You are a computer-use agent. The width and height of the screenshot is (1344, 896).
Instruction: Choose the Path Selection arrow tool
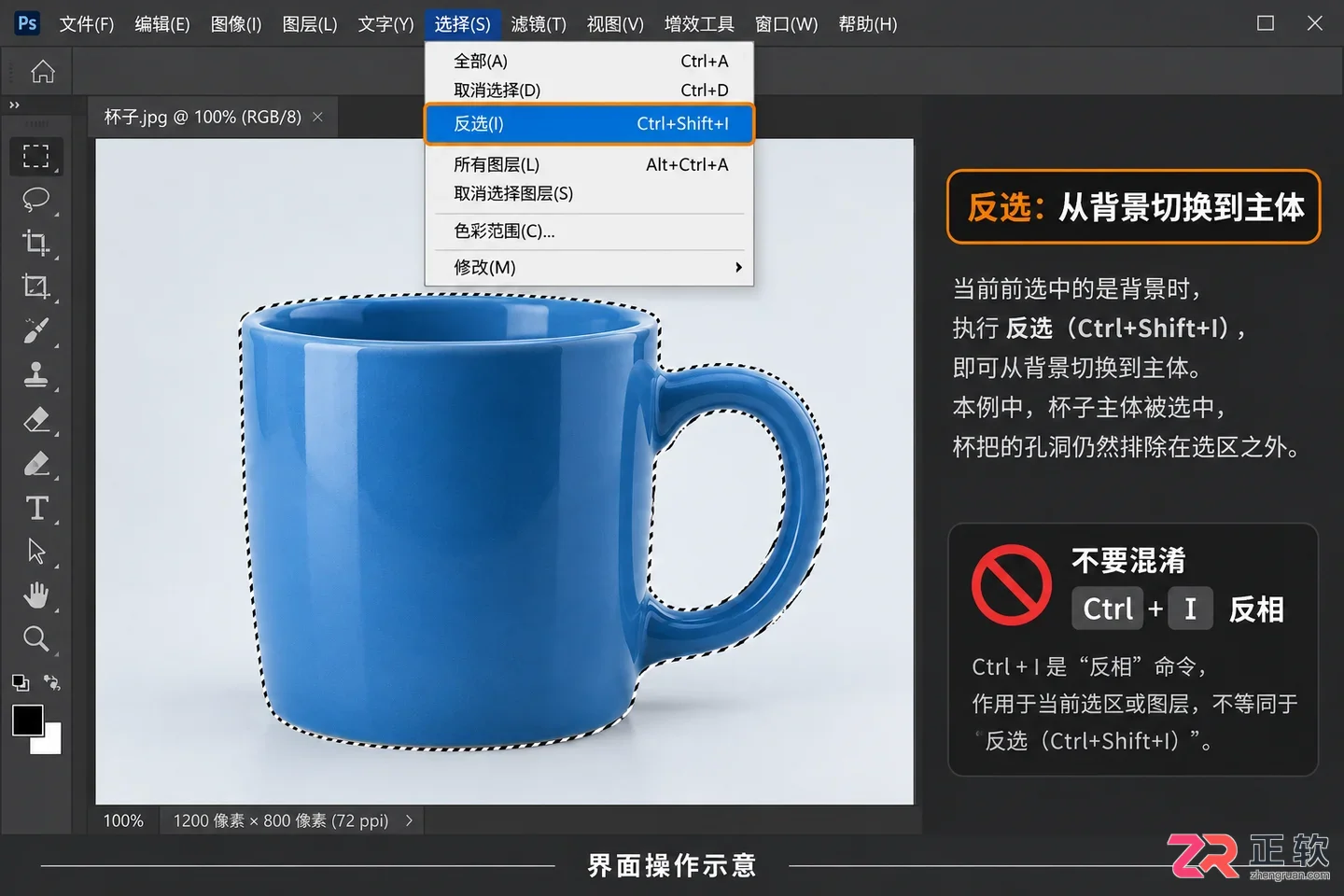pos(36,552)
